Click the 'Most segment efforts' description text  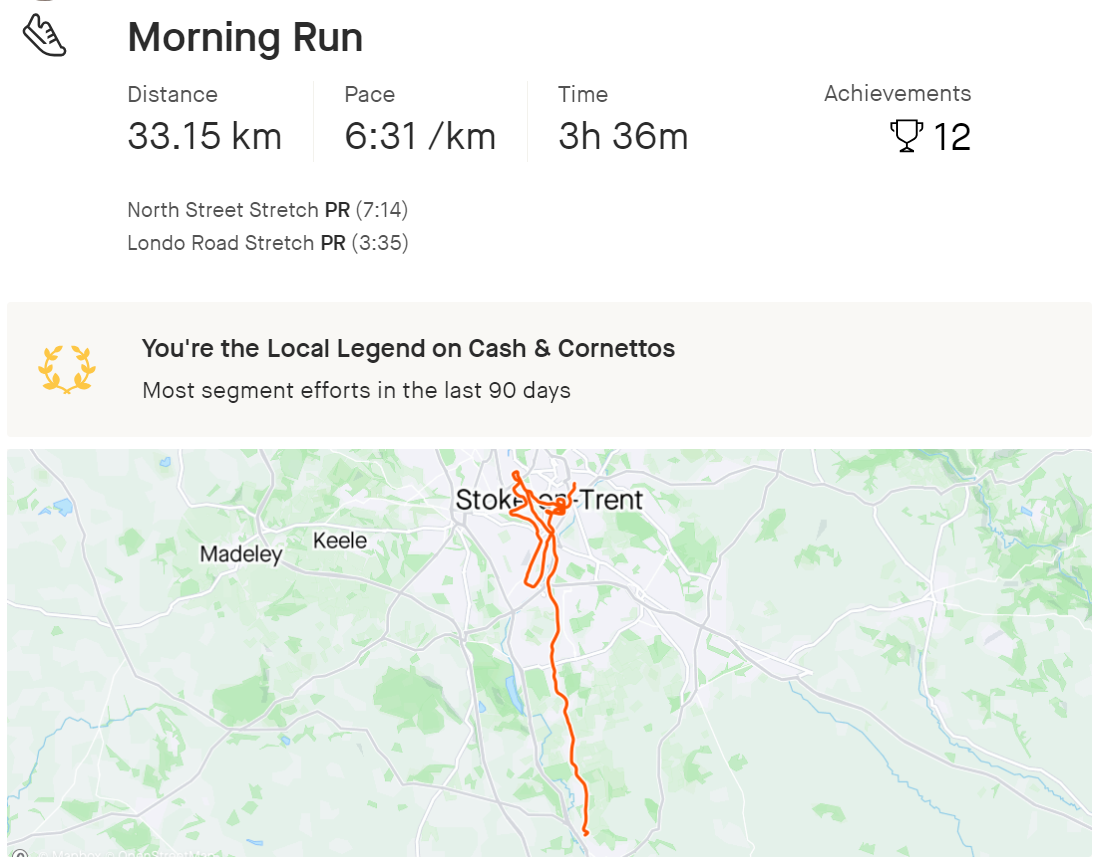click(356, 390)
